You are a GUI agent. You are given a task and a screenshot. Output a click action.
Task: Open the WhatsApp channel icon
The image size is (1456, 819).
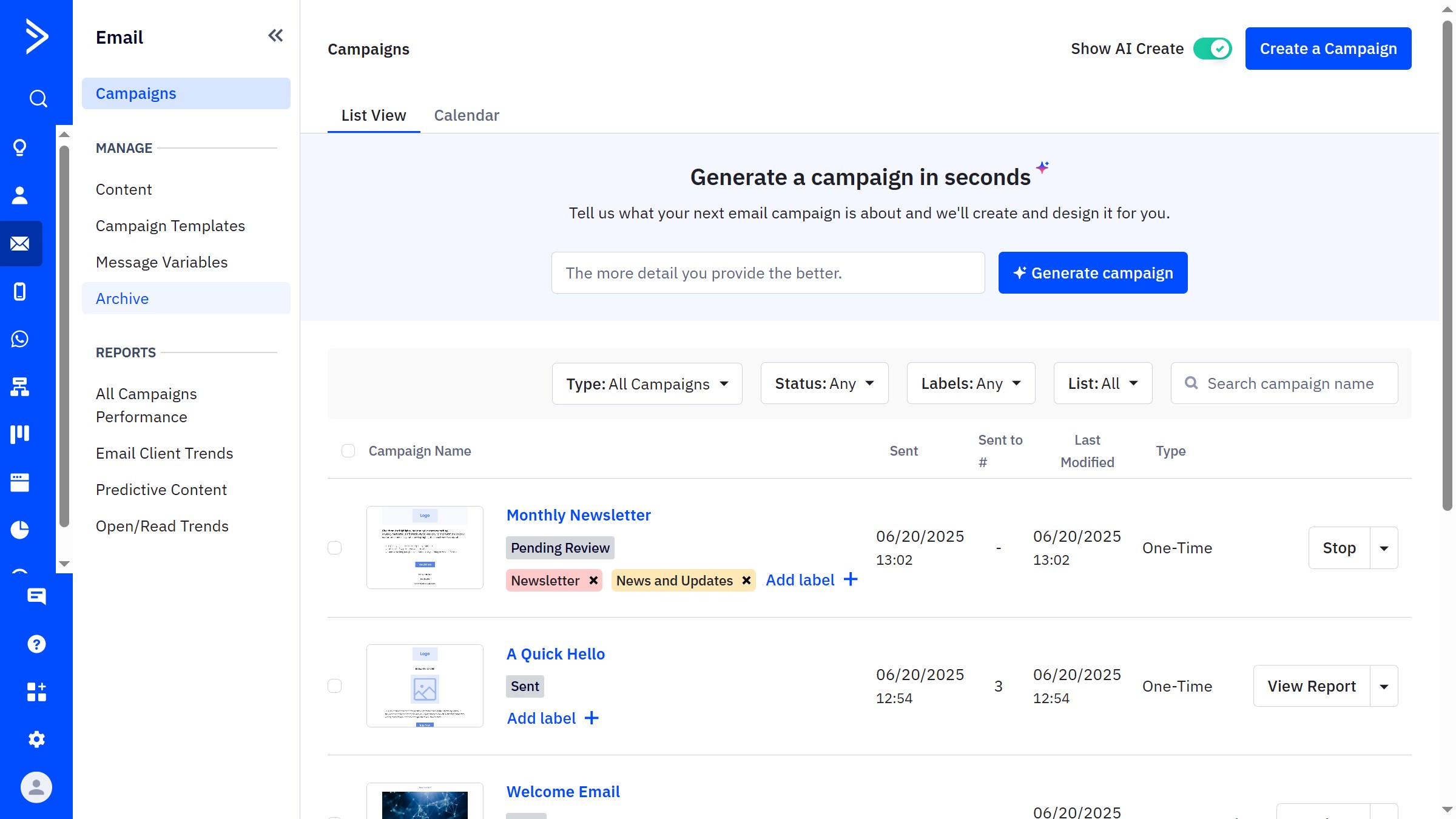click(20, 339)
